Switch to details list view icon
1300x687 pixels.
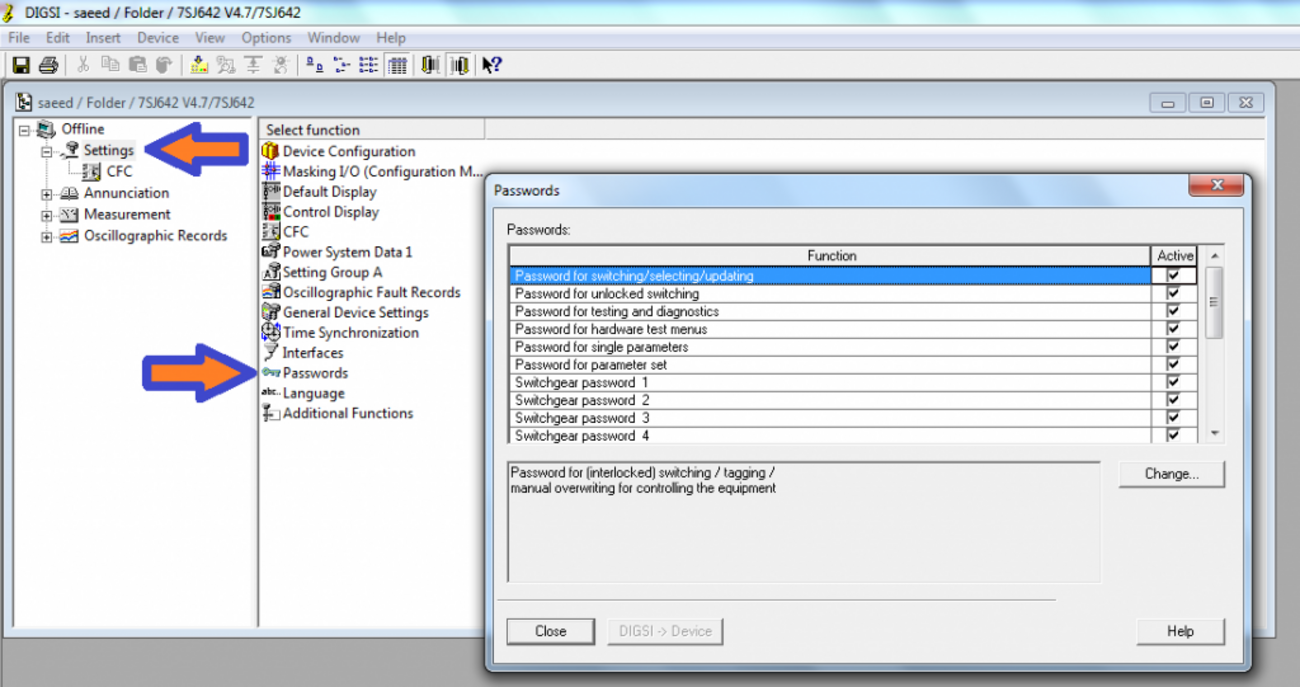click(x=397, y=65)
